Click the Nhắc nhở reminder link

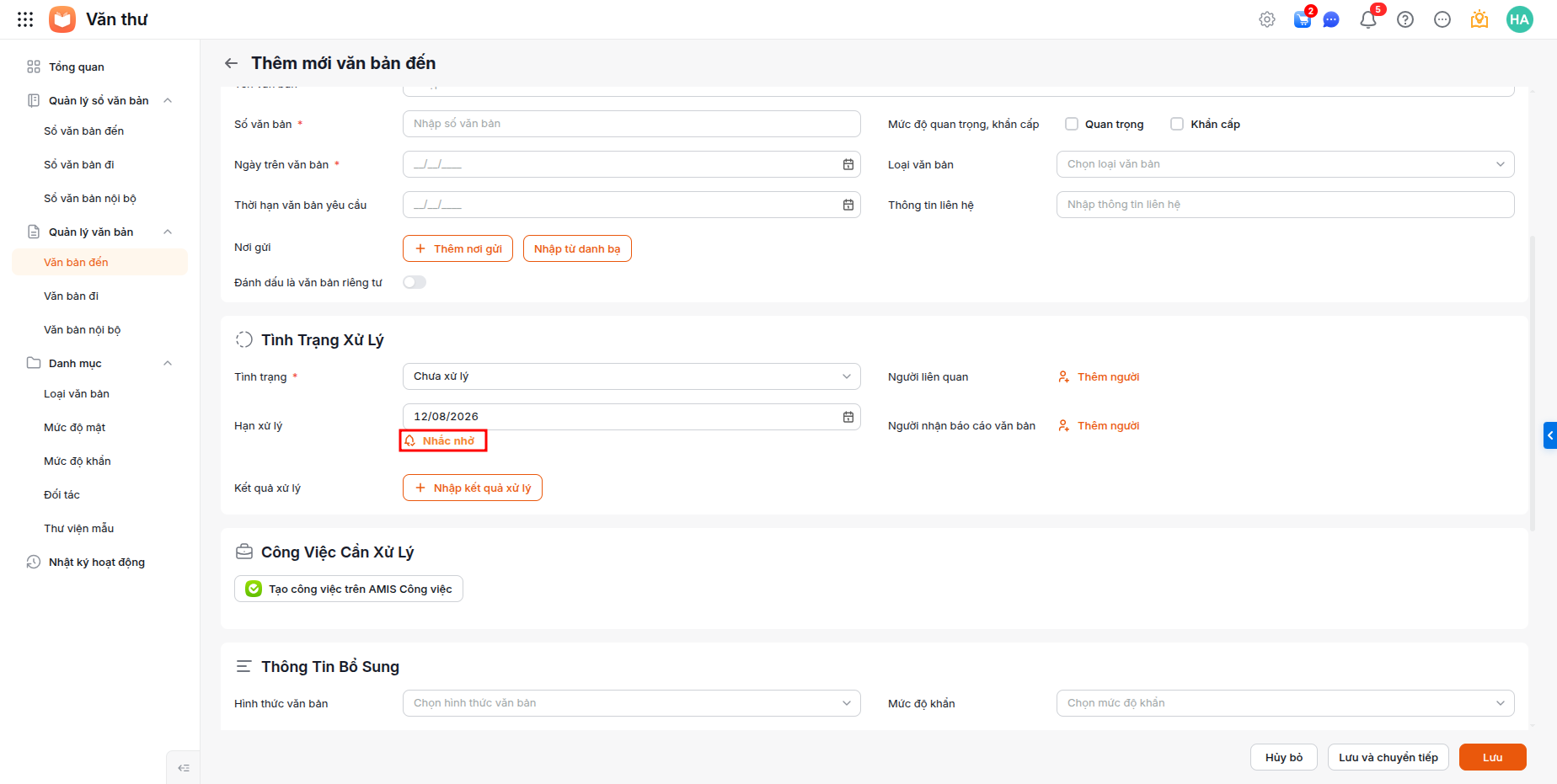click(442, 440)
